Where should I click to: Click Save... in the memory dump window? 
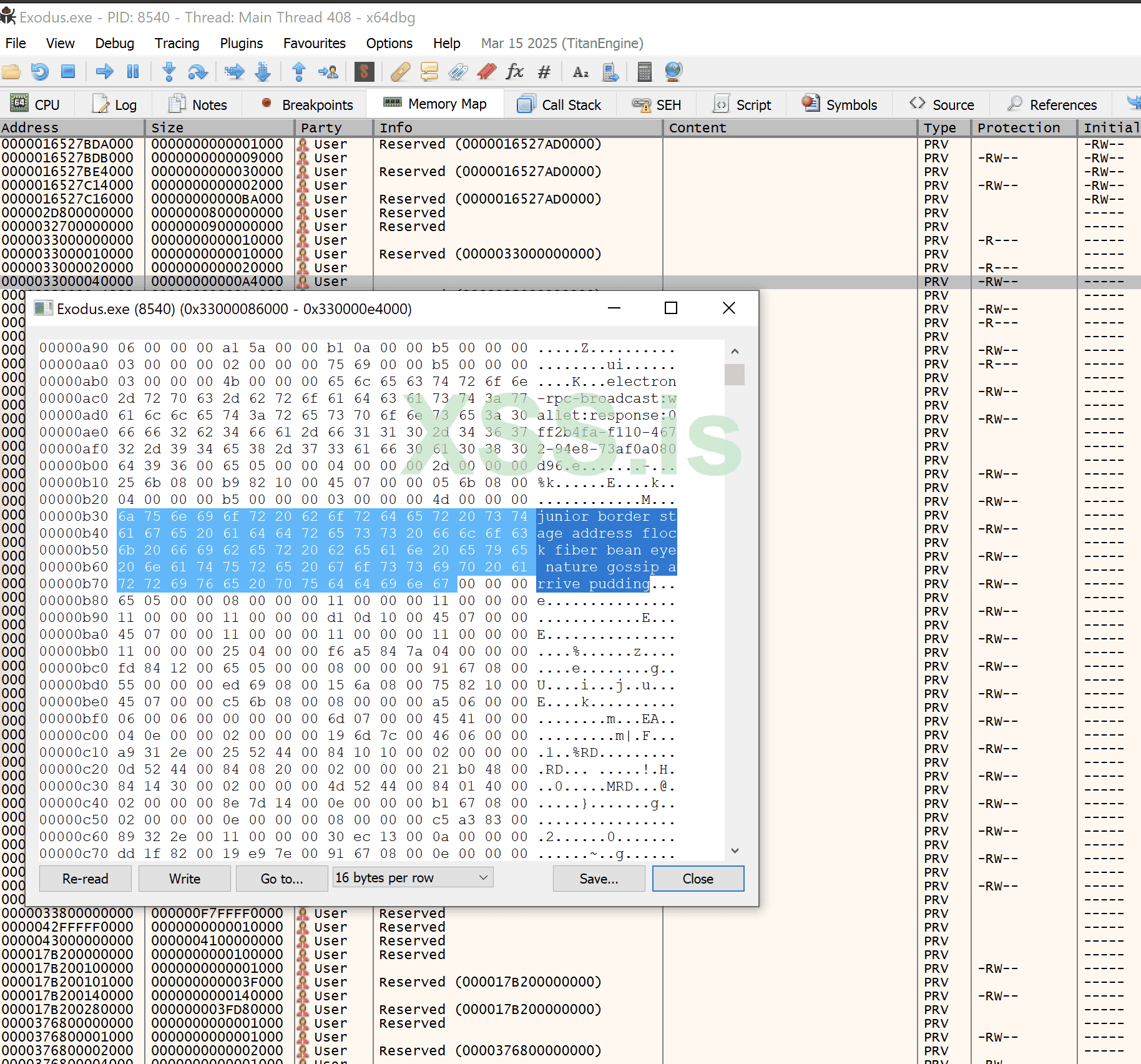pyautogui.click(x=598, y=878)
